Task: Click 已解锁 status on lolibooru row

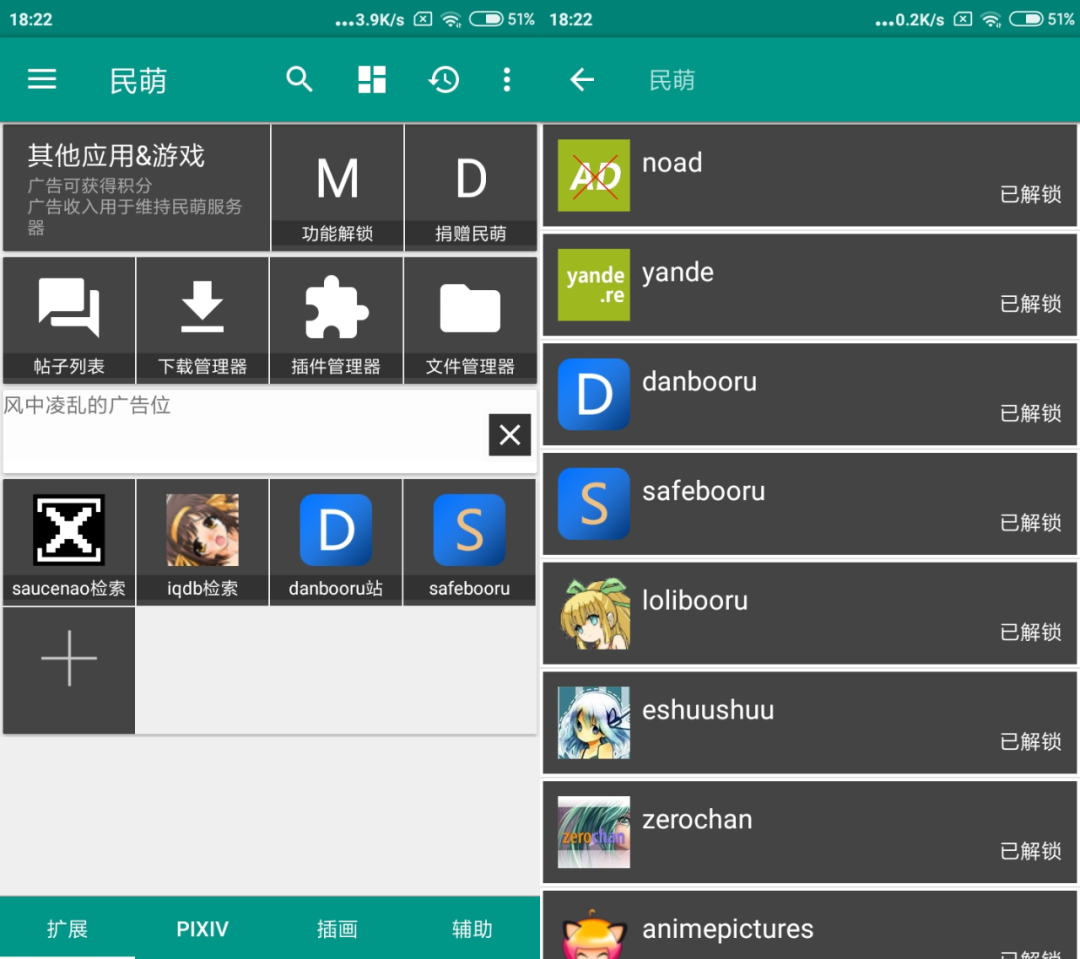Action: (x=1030, y=632)
